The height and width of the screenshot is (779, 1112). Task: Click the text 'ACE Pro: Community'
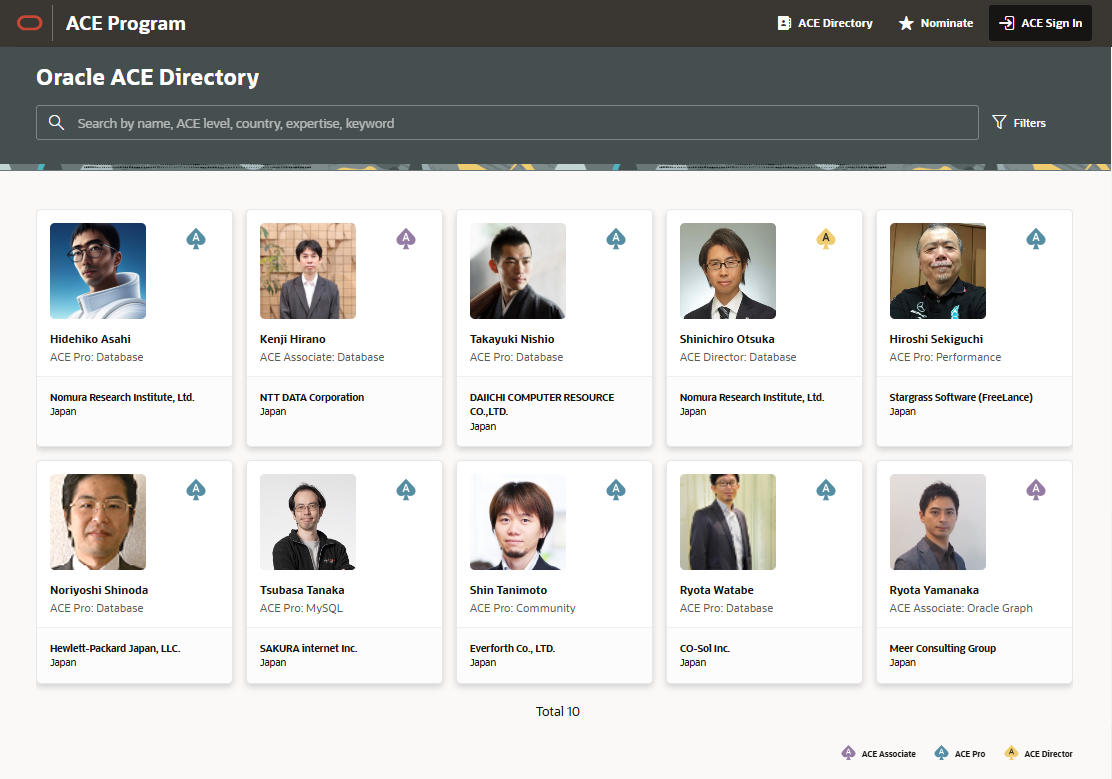[x=522, y=608]
